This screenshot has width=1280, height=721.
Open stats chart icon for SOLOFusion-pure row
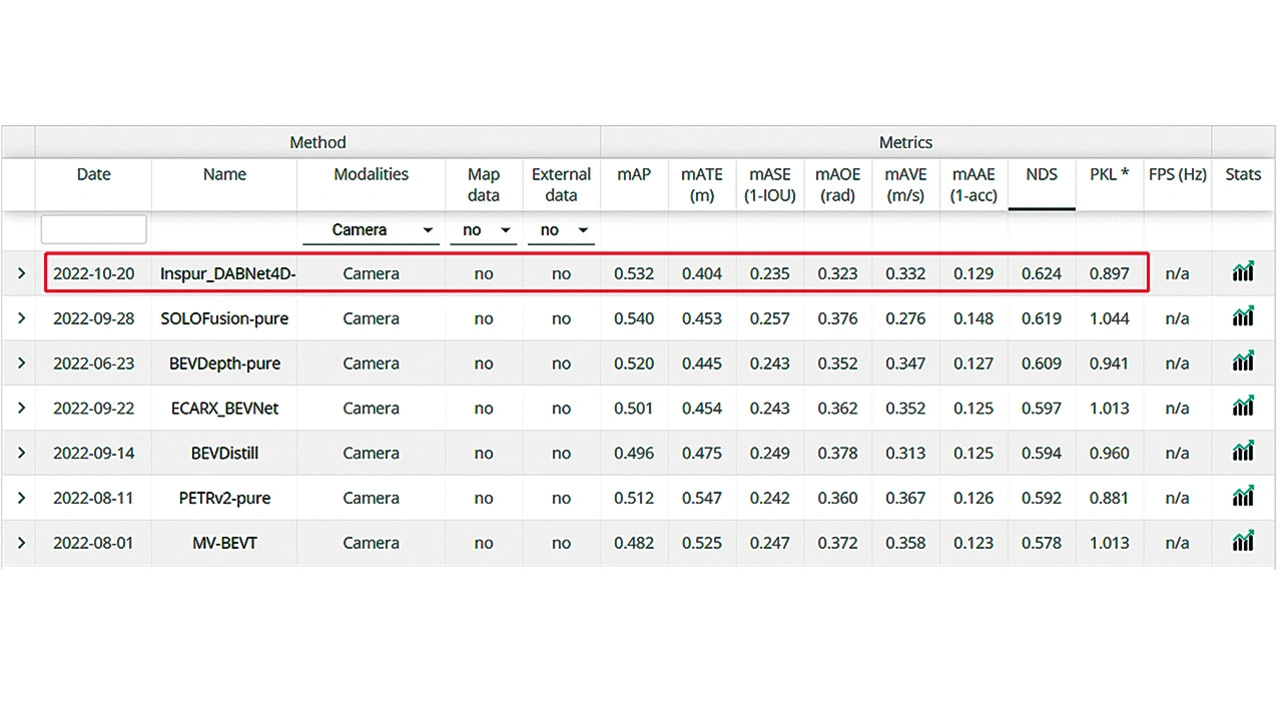point(1243,318)
